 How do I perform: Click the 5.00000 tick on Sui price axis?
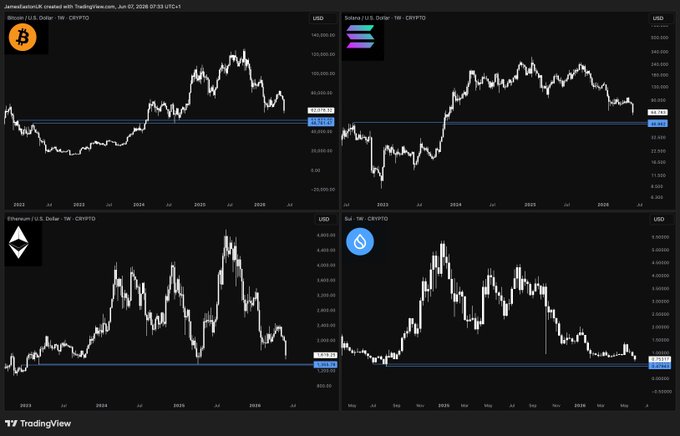(660, 250)
